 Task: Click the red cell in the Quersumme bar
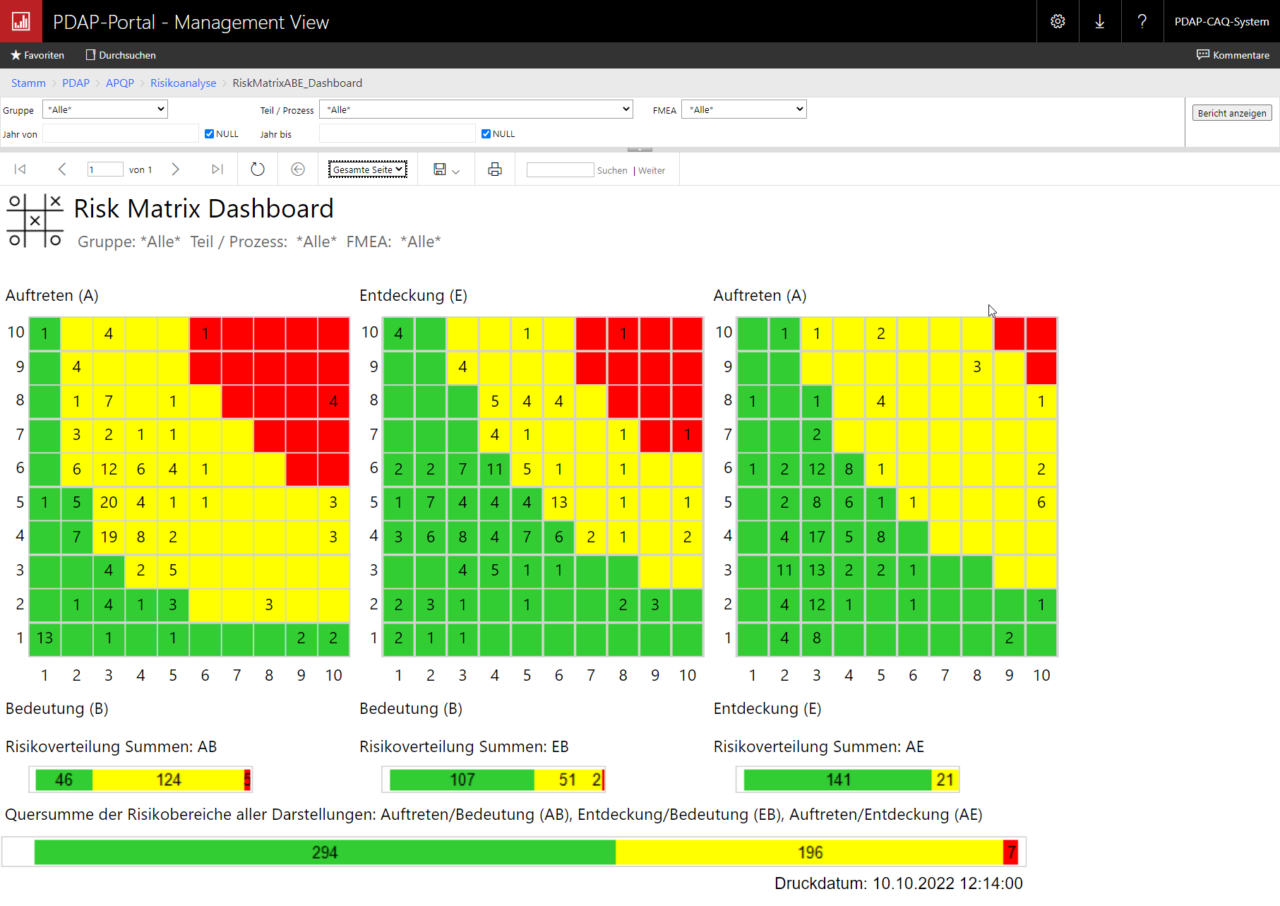pos(1010,852)
